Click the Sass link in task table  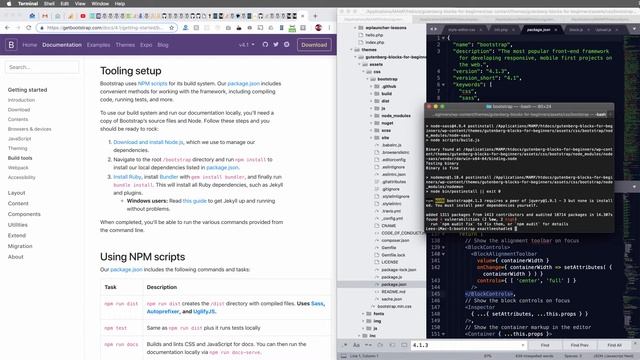(317, 303)
